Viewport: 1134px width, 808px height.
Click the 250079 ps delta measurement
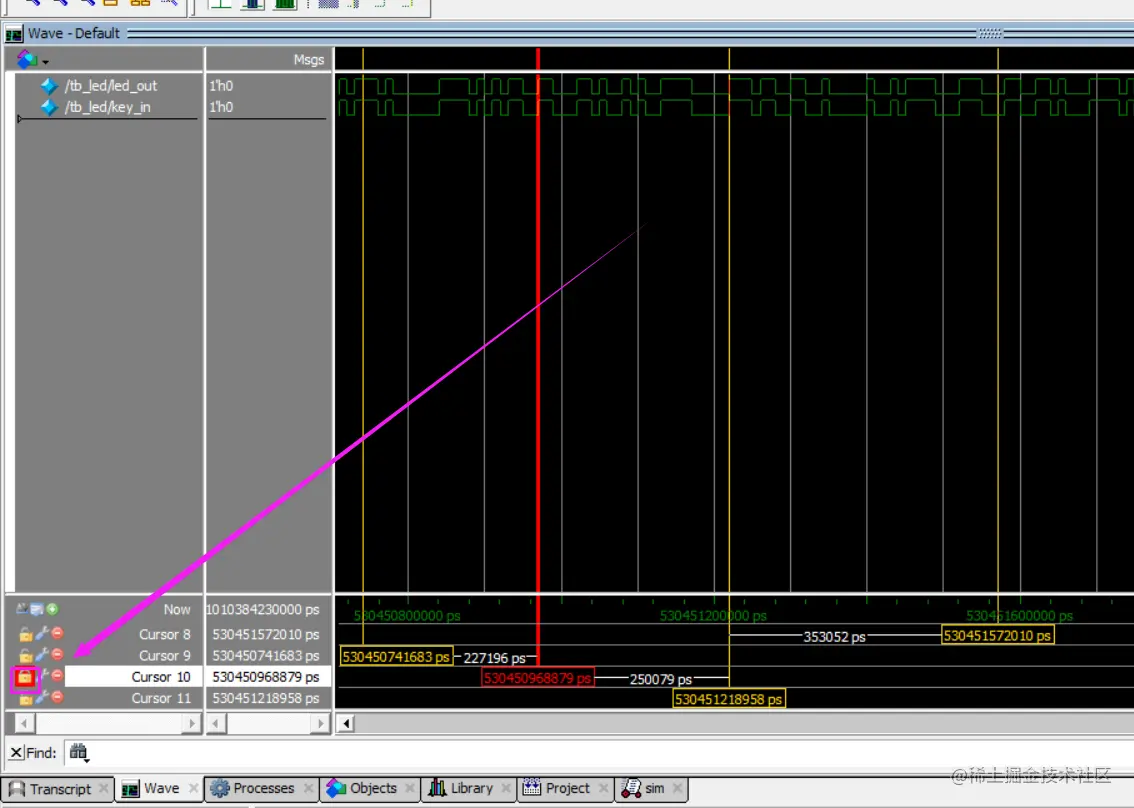[x=661, y=679]
